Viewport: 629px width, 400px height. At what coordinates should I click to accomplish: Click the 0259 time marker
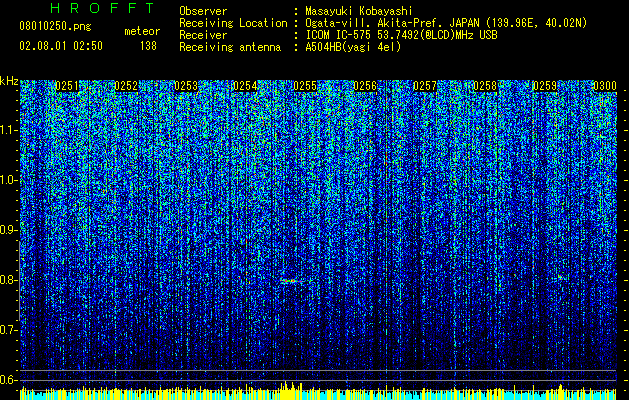click(545, 86)
